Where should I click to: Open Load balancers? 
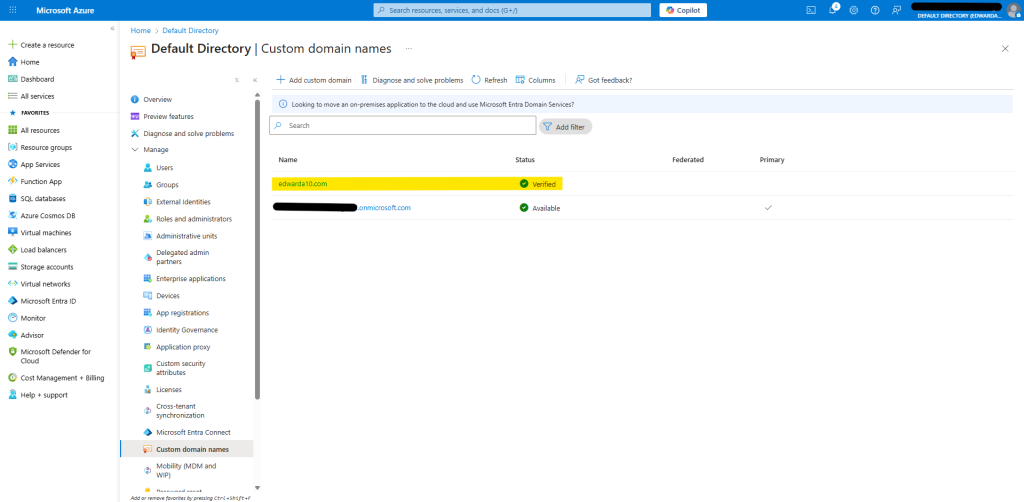(x=37, y=250)
